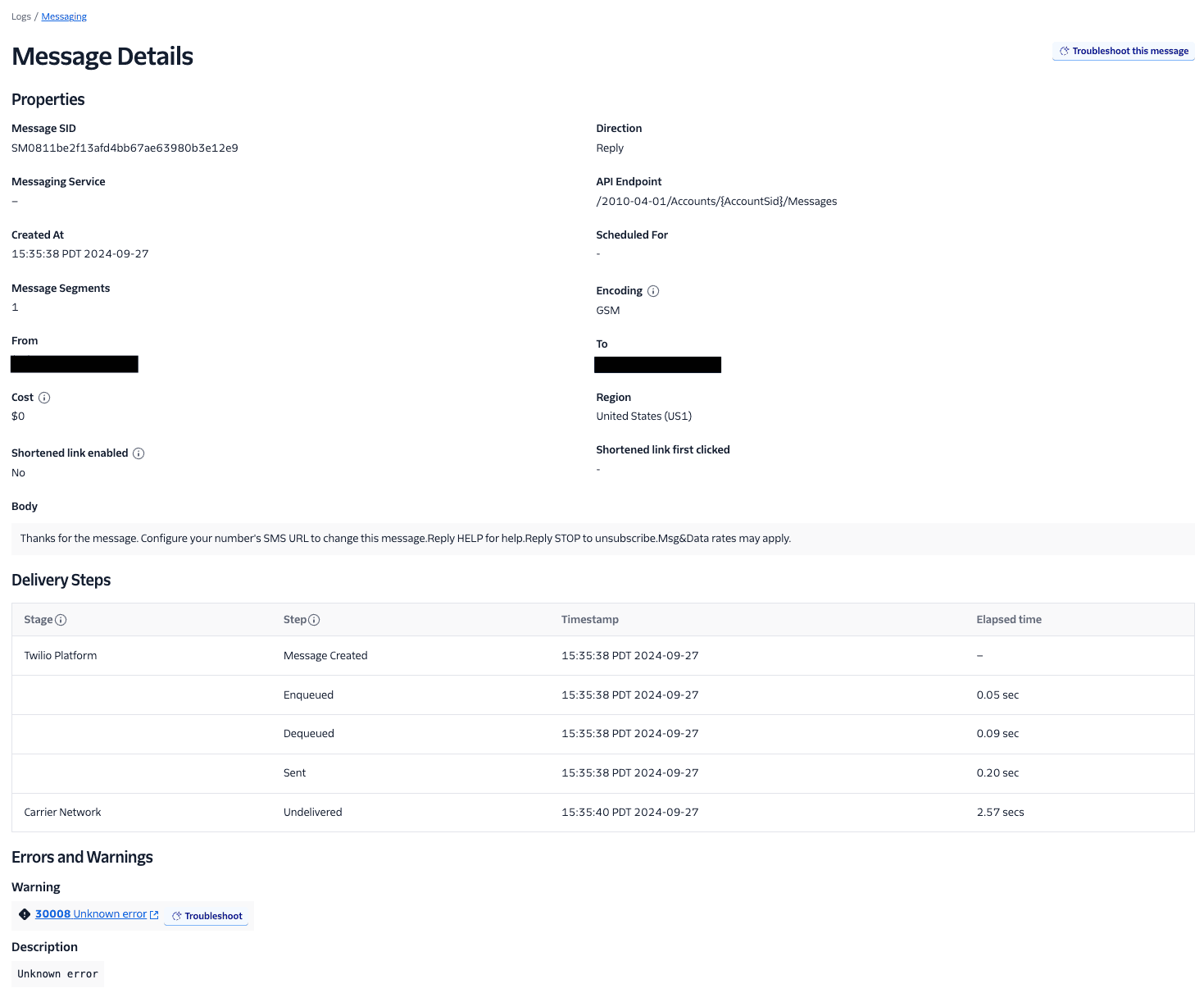Click the warning diamond icon beside 30008
The width and height of the screenshot is (1204, 993).
25,913
